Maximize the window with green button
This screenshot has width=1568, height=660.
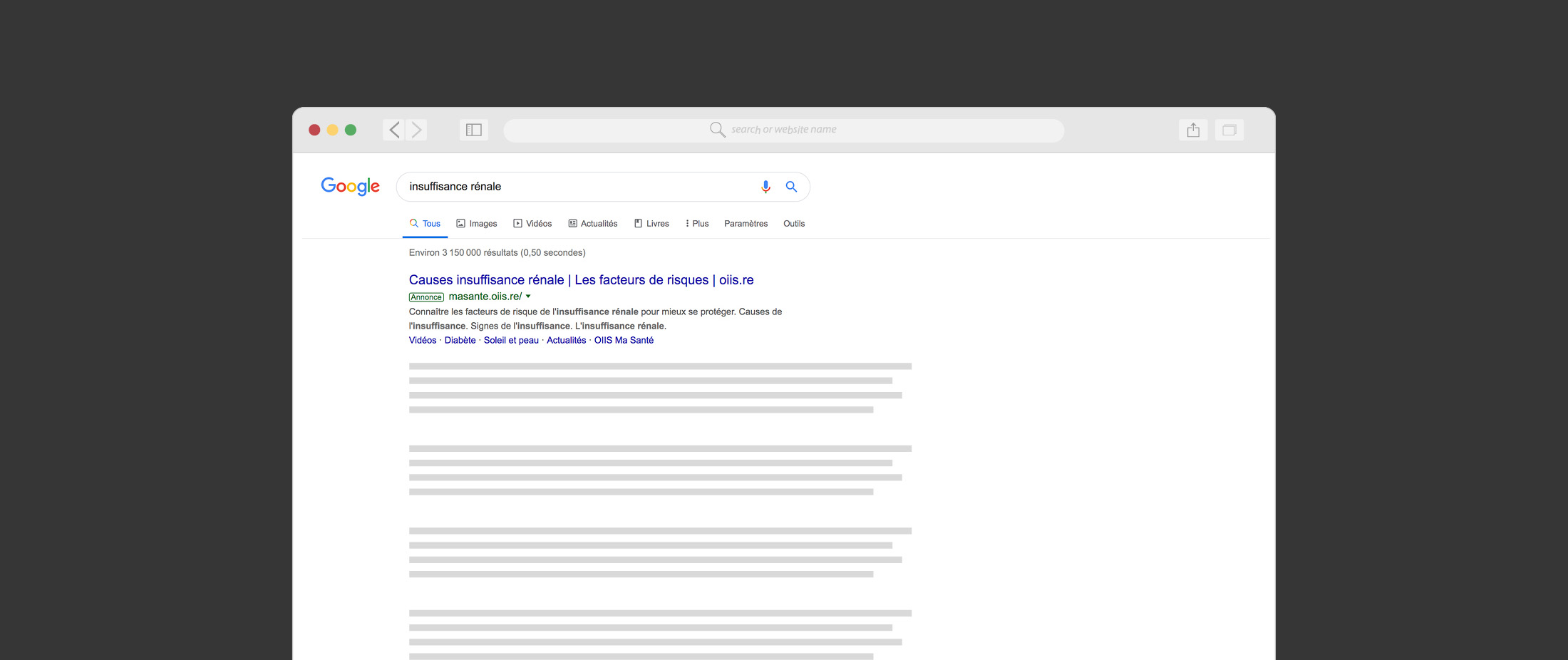(351, 130)
